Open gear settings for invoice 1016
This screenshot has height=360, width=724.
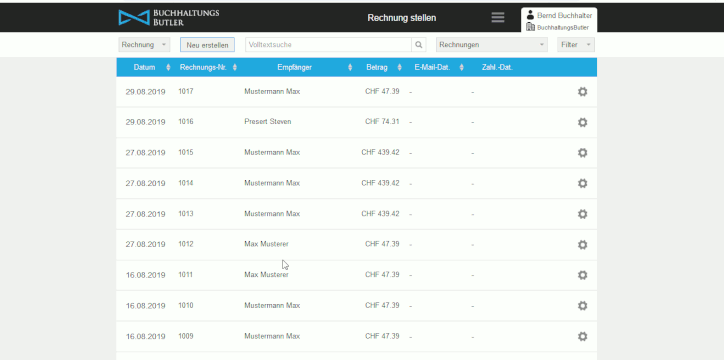pos(582,122)
